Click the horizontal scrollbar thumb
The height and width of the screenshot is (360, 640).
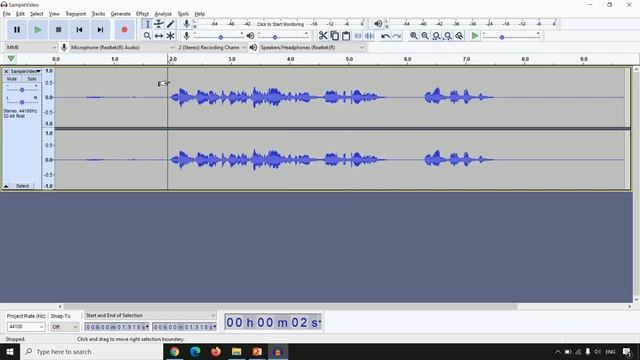290,307
